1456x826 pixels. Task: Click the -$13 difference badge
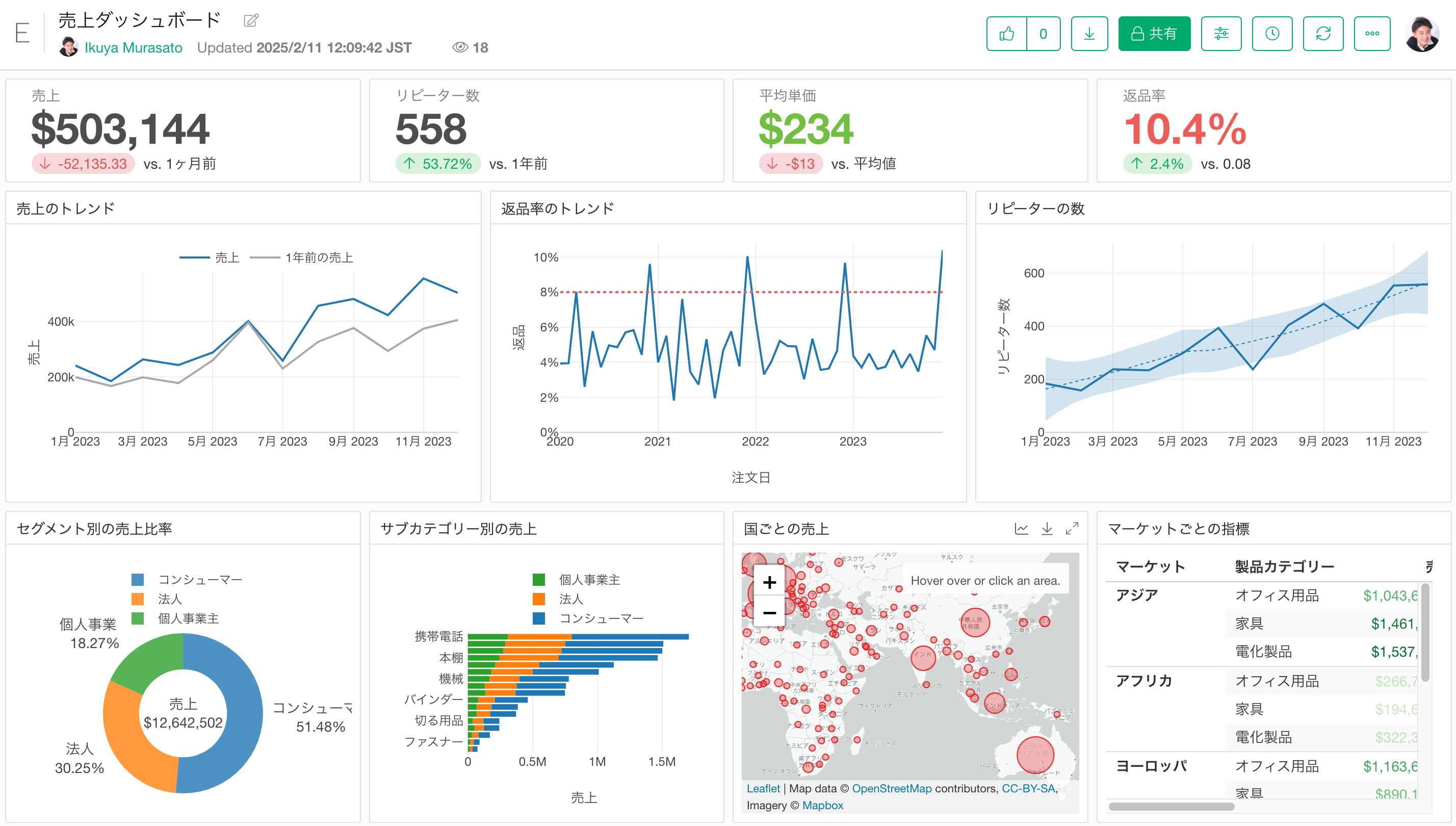click(x=791, y=164)
